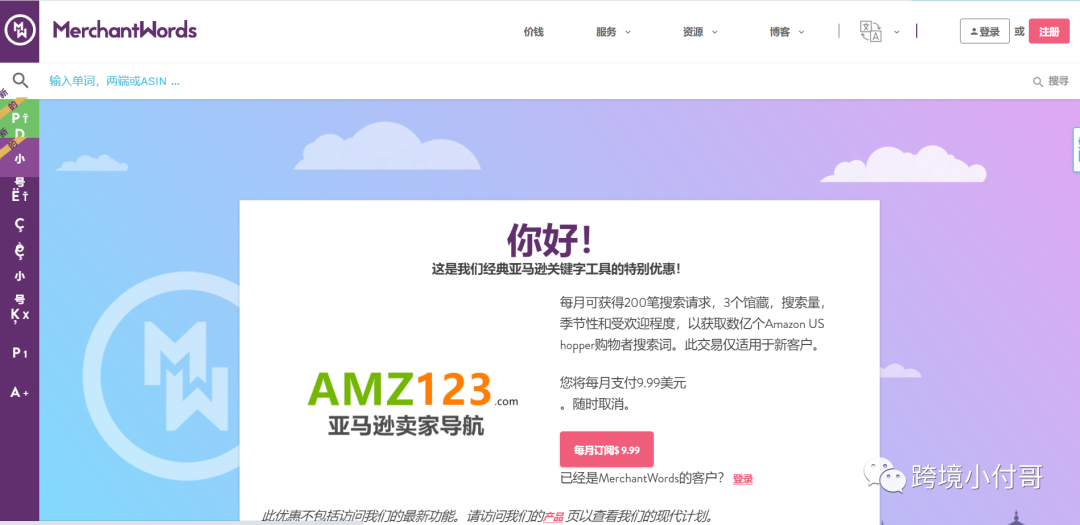1080x525 pixels.
Task: Select the 'Ë' sidebar icon
Action: tap(19, 196)
